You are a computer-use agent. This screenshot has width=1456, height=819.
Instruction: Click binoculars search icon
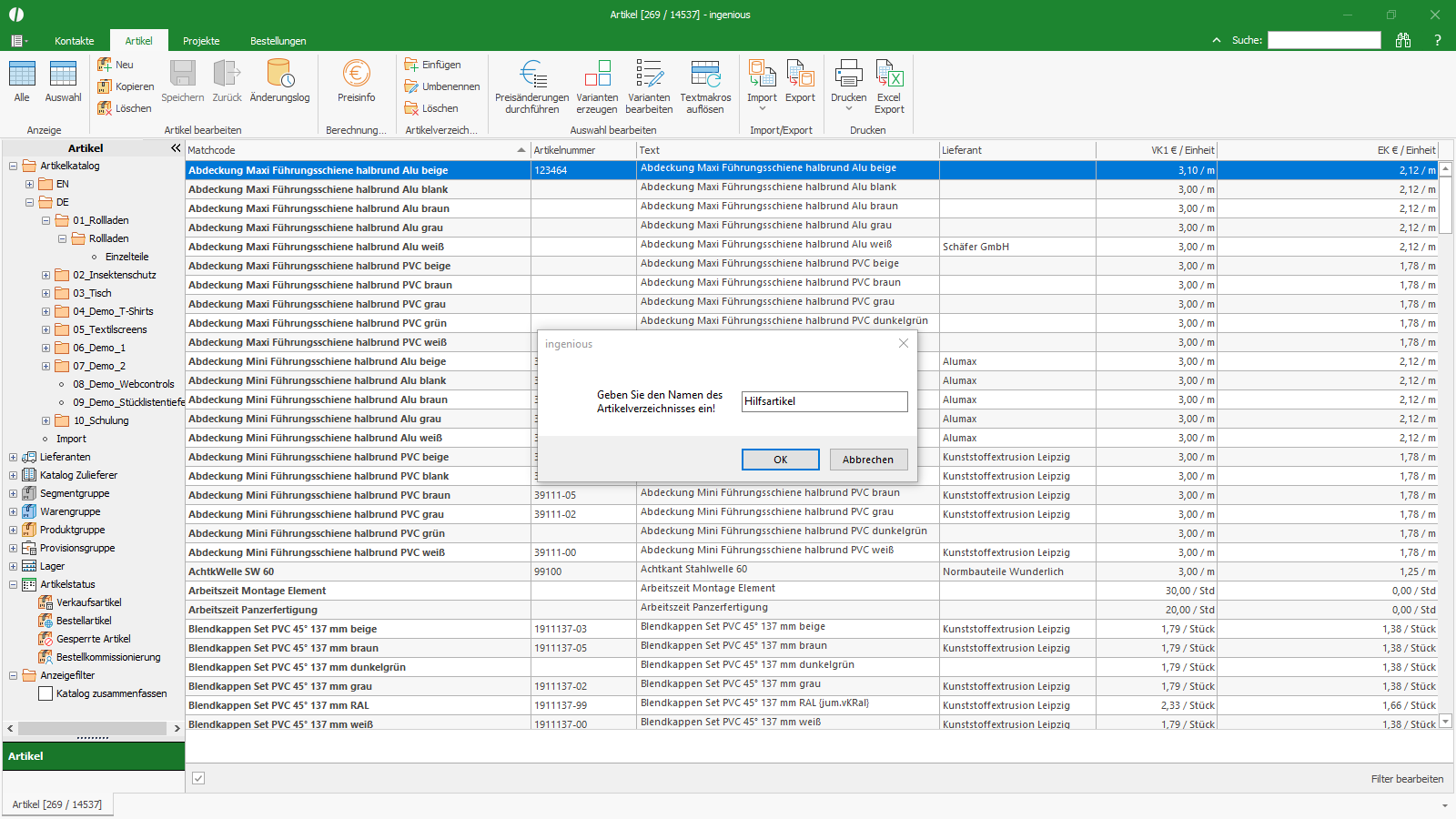pyautogui.click(x=1403, y=40)
